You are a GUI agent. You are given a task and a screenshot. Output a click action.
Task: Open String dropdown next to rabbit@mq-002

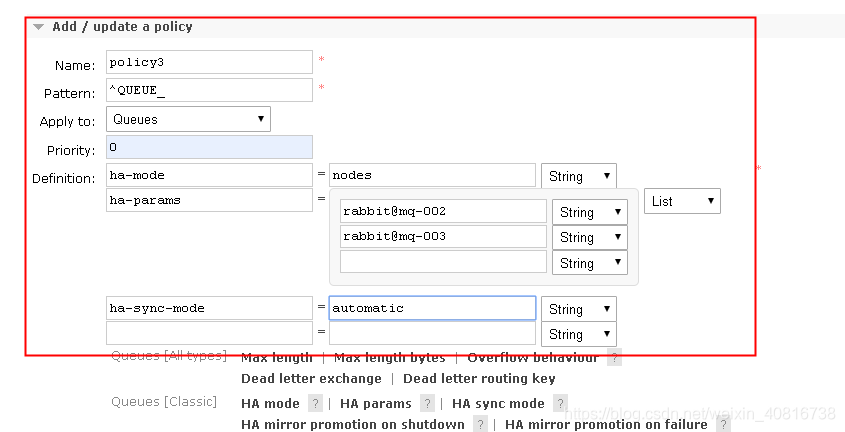pyautogui.click(x=590, y=212)
